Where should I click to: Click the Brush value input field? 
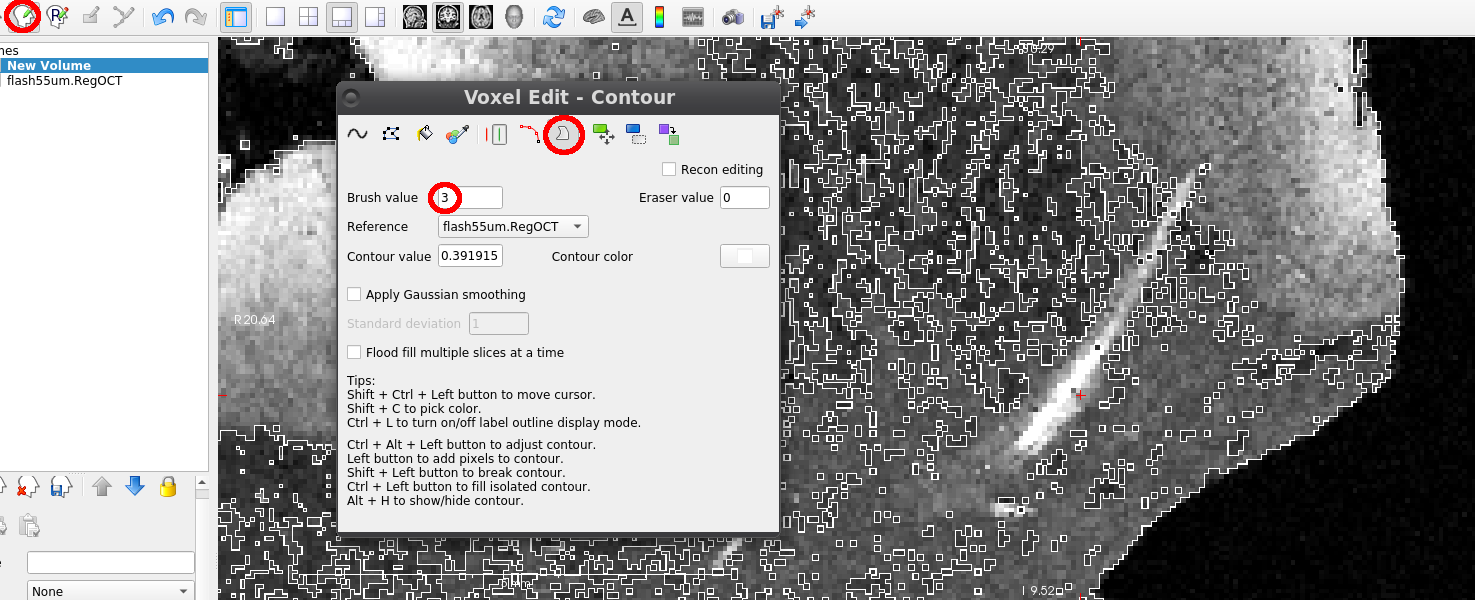470,198
